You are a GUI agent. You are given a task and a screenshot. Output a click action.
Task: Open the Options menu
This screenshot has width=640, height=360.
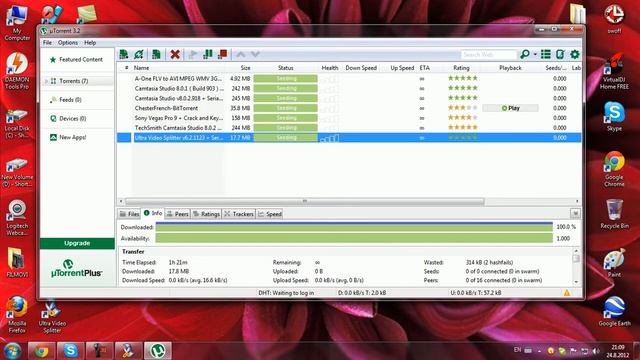(x=68, y=42)
